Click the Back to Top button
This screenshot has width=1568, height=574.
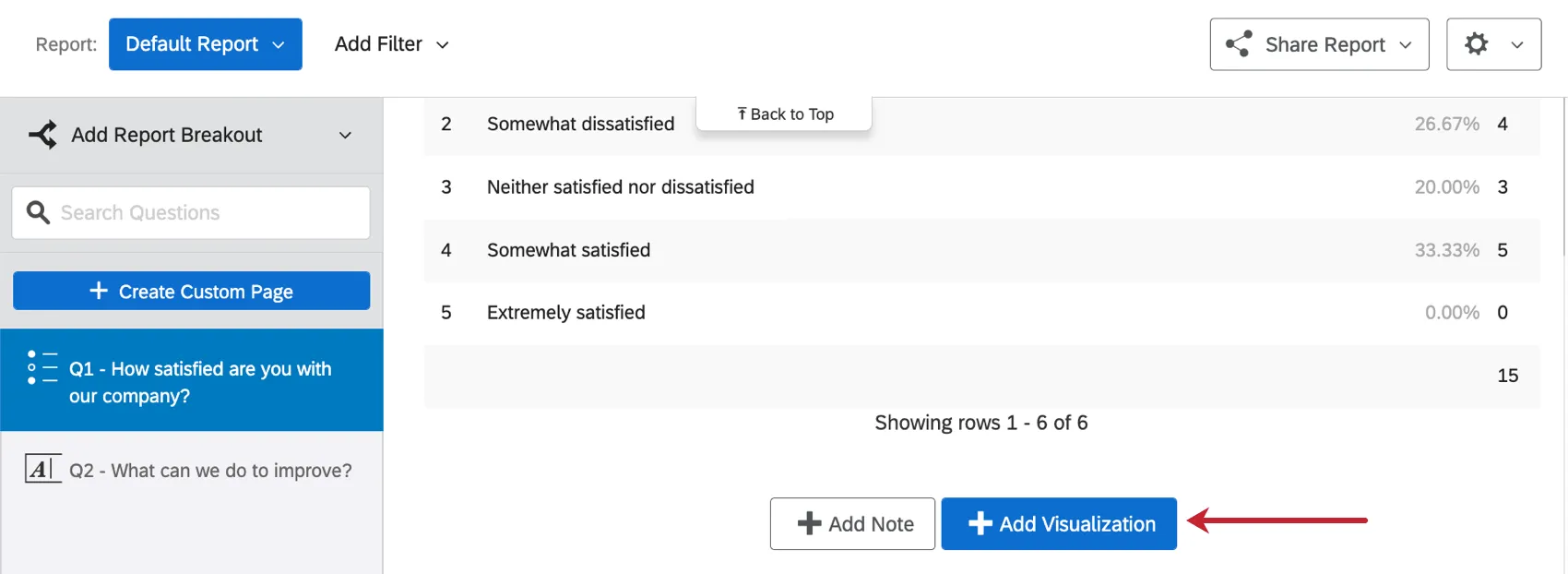click(x=783, y=113)
